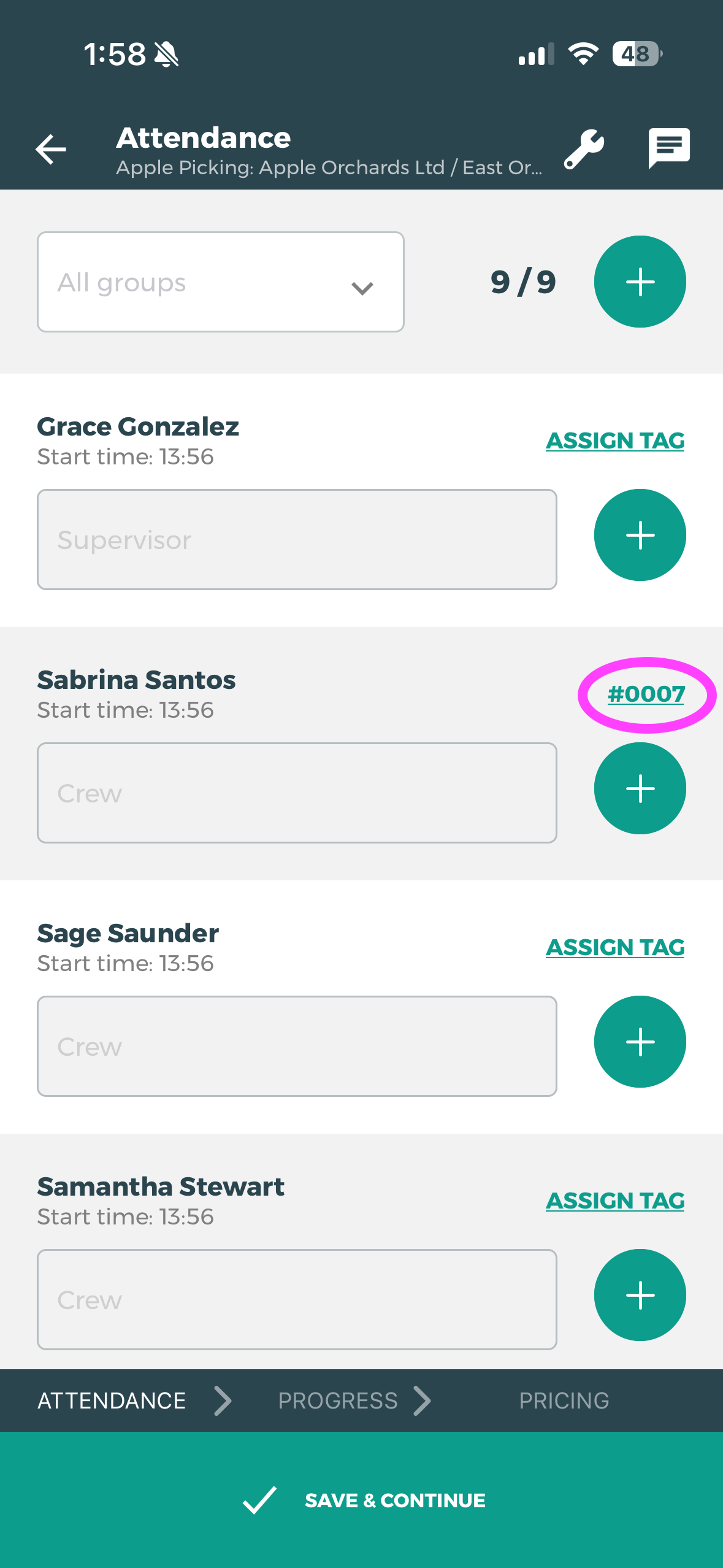
Task: Click Assign Tag for Sage Saunder
Action: pos(615,947)
